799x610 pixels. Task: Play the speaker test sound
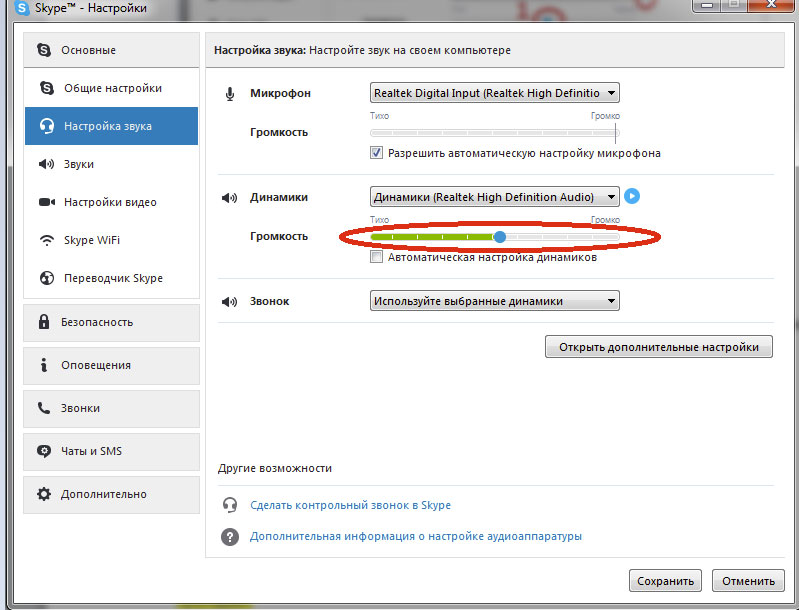pyautogui.click(x=632, y=196)
